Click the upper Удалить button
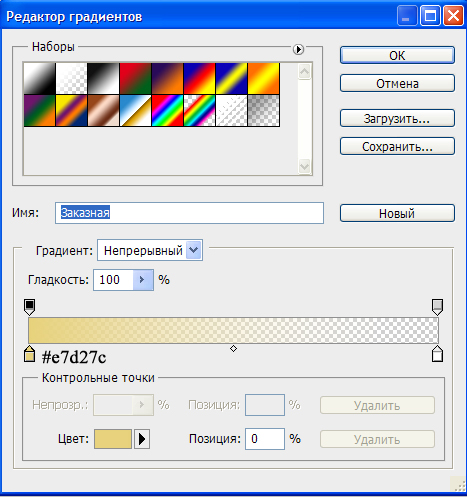This screenshot has width=467, height=497. click(x=377, y=405)
